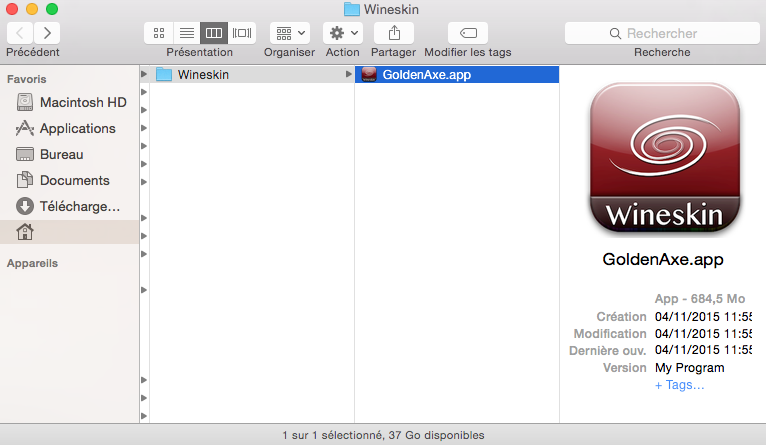Viewport: 766px width, 445px height.
Task: Select the home folder icon in sidebar
Action: click(x=25, y=232)
